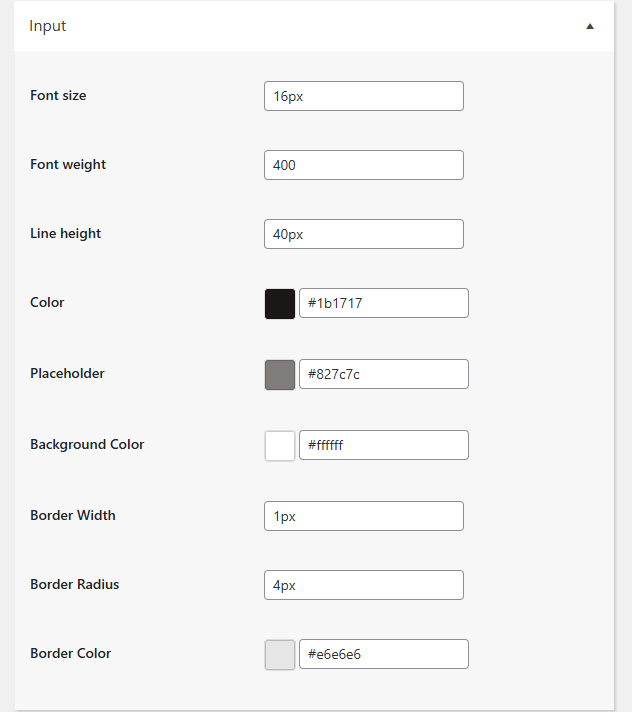This screenshot has height=712, width=632.
Task: Click the Line height label
Action: [66, 234]
